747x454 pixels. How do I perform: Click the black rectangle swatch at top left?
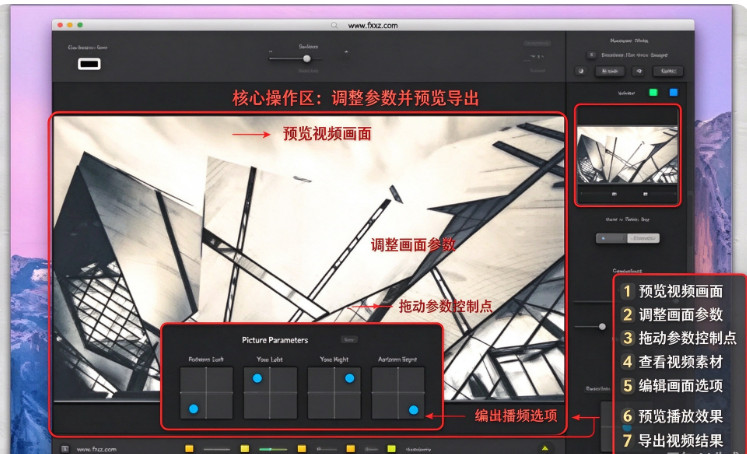click(89, 63)
